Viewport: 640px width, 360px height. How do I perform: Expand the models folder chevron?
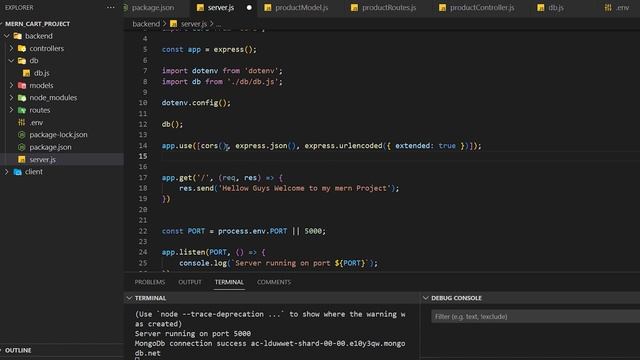click(11, 85)
